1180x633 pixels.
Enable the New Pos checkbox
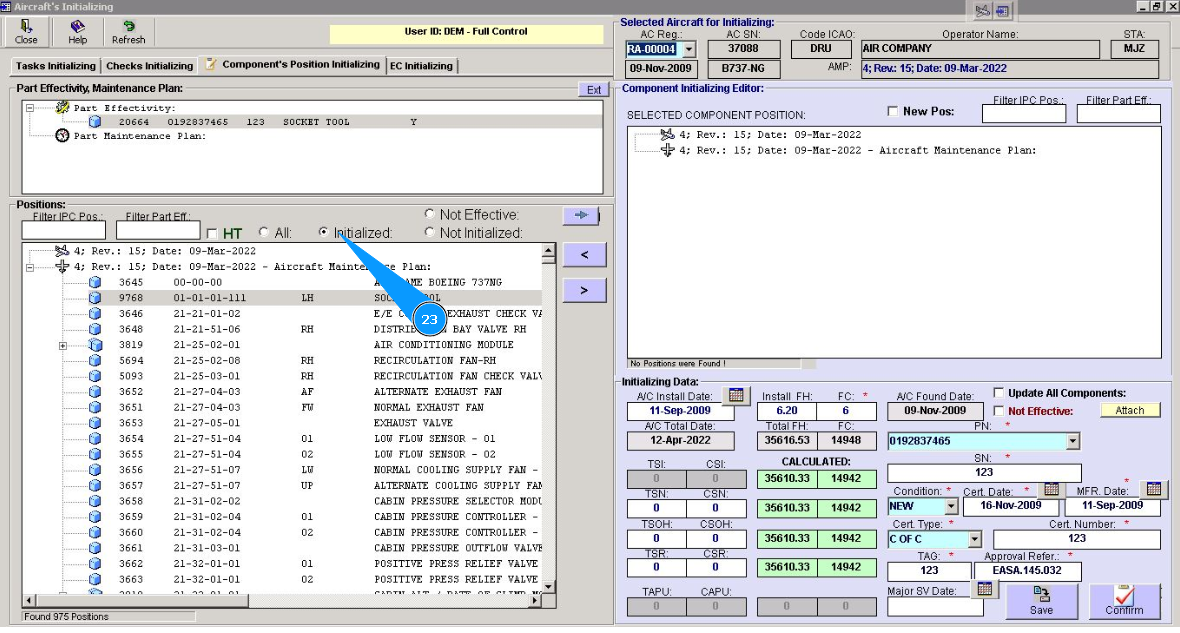click(893, 112)
